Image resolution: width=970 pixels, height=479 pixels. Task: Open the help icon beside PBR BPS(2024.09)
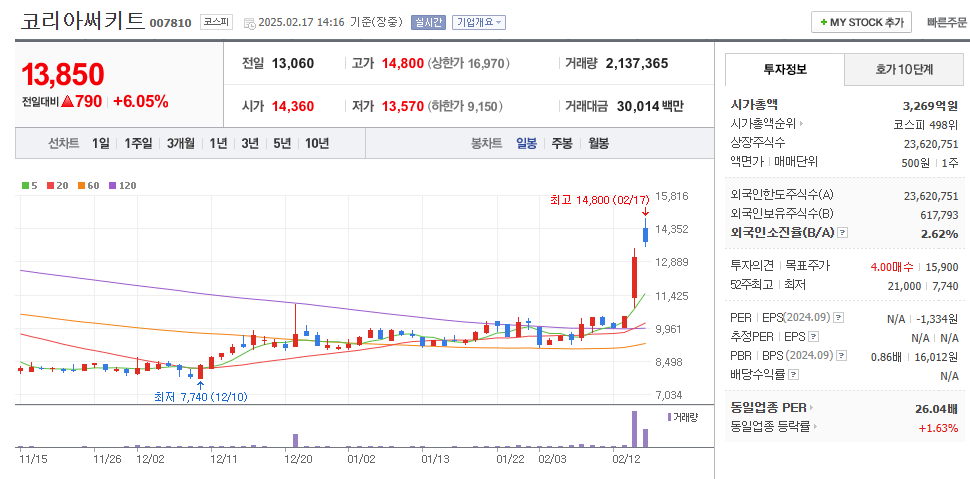839,356
